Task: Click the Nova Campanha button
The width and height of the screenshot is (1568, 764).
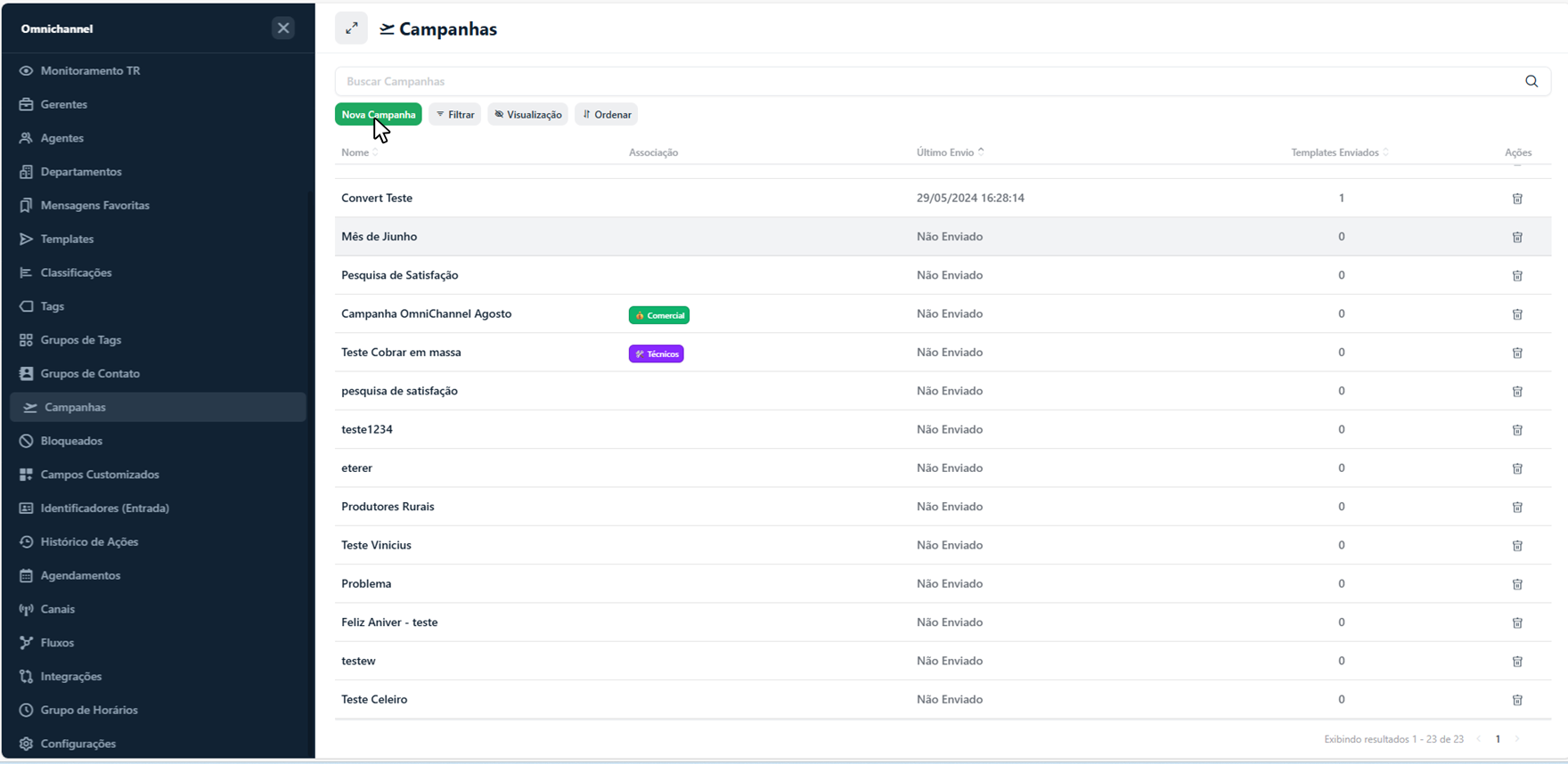Action: tap(379, 114)
